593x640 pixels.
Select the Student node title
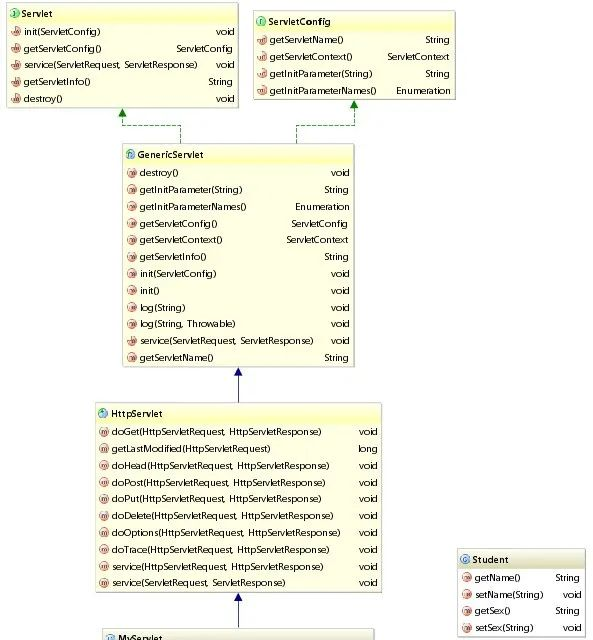pos(490,559)
